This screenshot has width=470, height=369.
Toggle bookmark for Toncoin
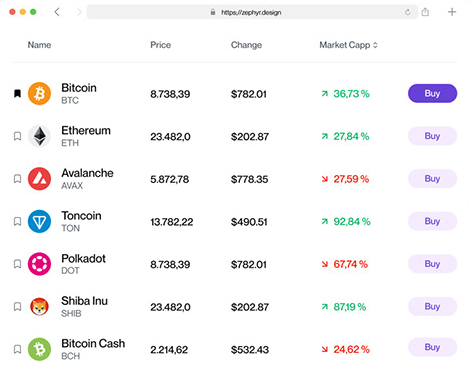(x=17, y=221)
